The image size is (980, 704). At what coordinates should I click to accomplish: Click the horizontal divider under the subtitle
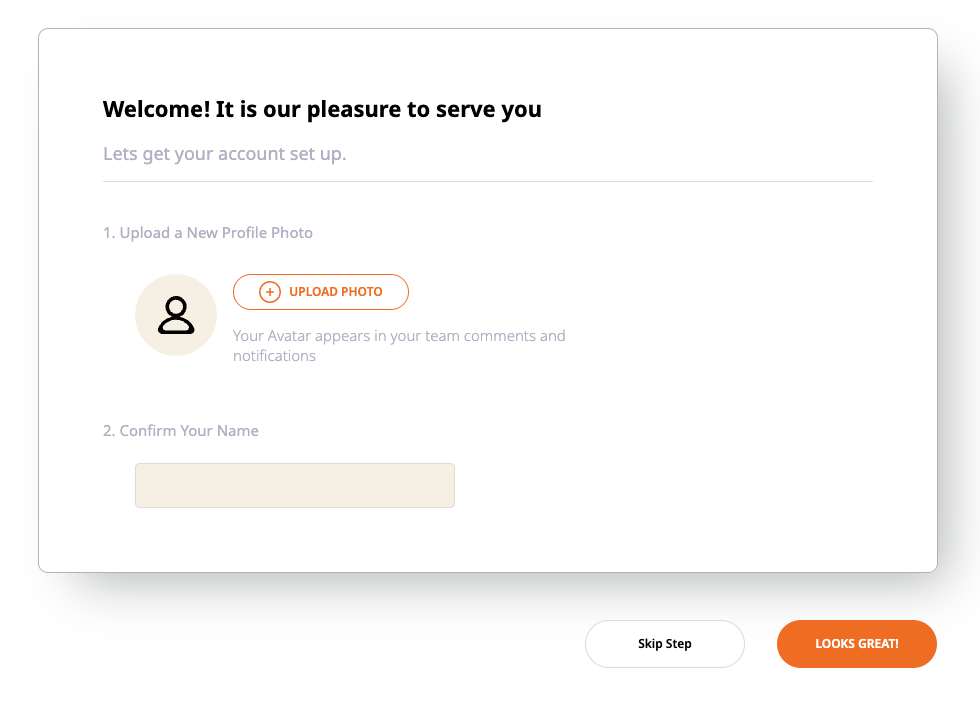[x=488, y=182]
